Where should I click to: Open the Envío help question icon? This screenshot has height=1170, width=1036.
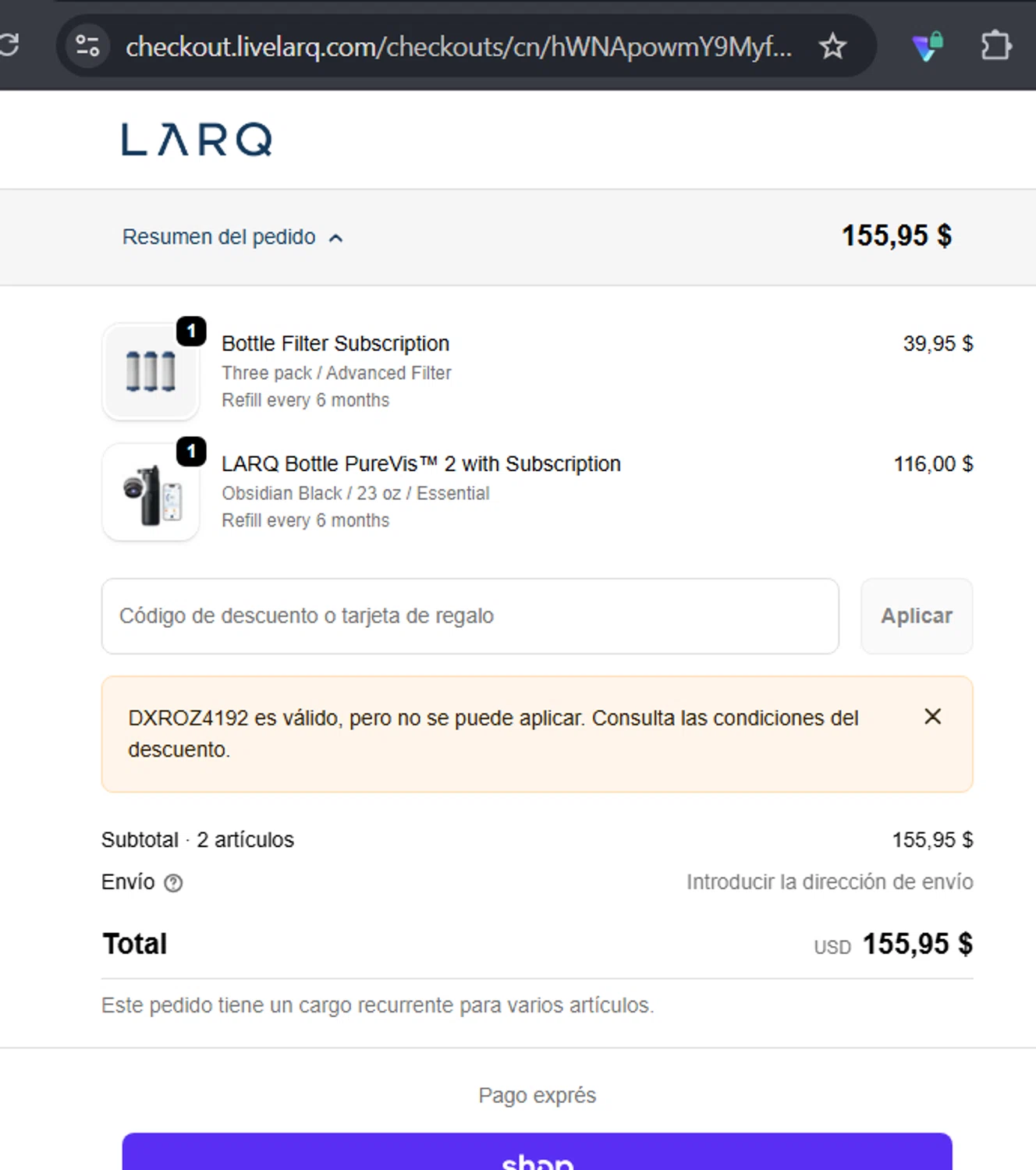click(173, 883)
